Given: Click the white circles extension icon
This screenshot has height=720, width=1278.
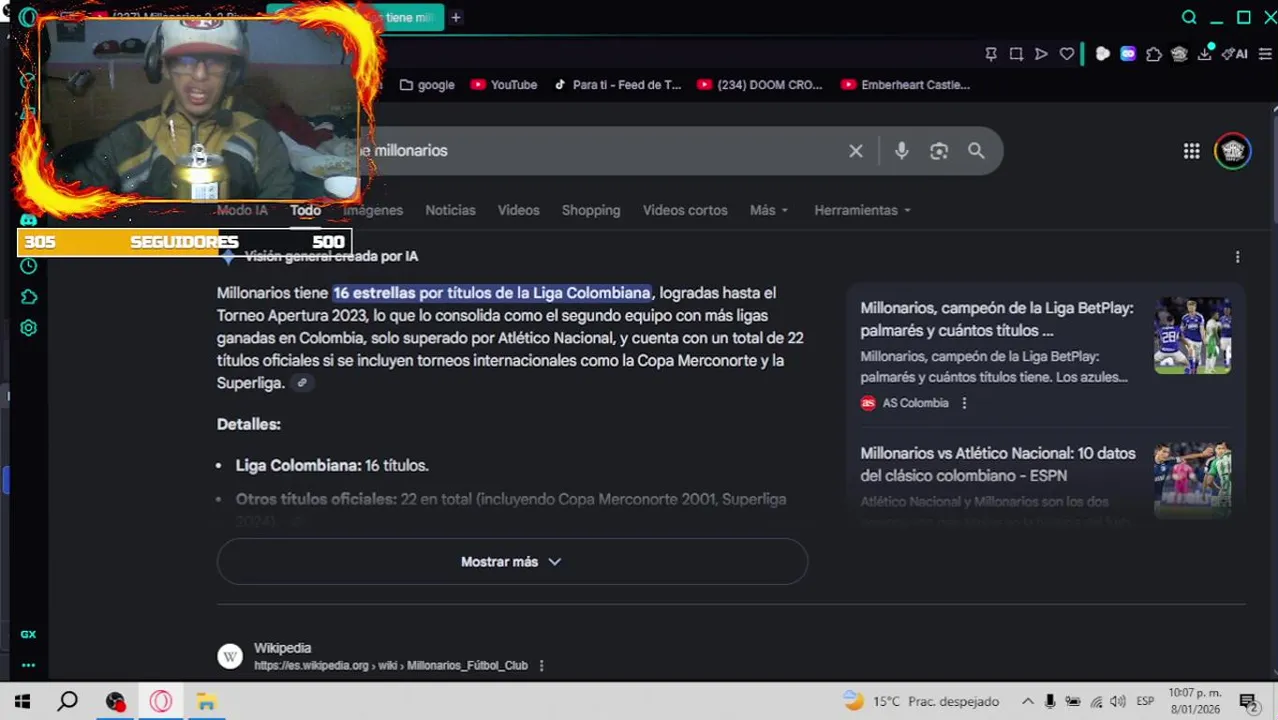Looking at the screenshot, I should 1102,54.
